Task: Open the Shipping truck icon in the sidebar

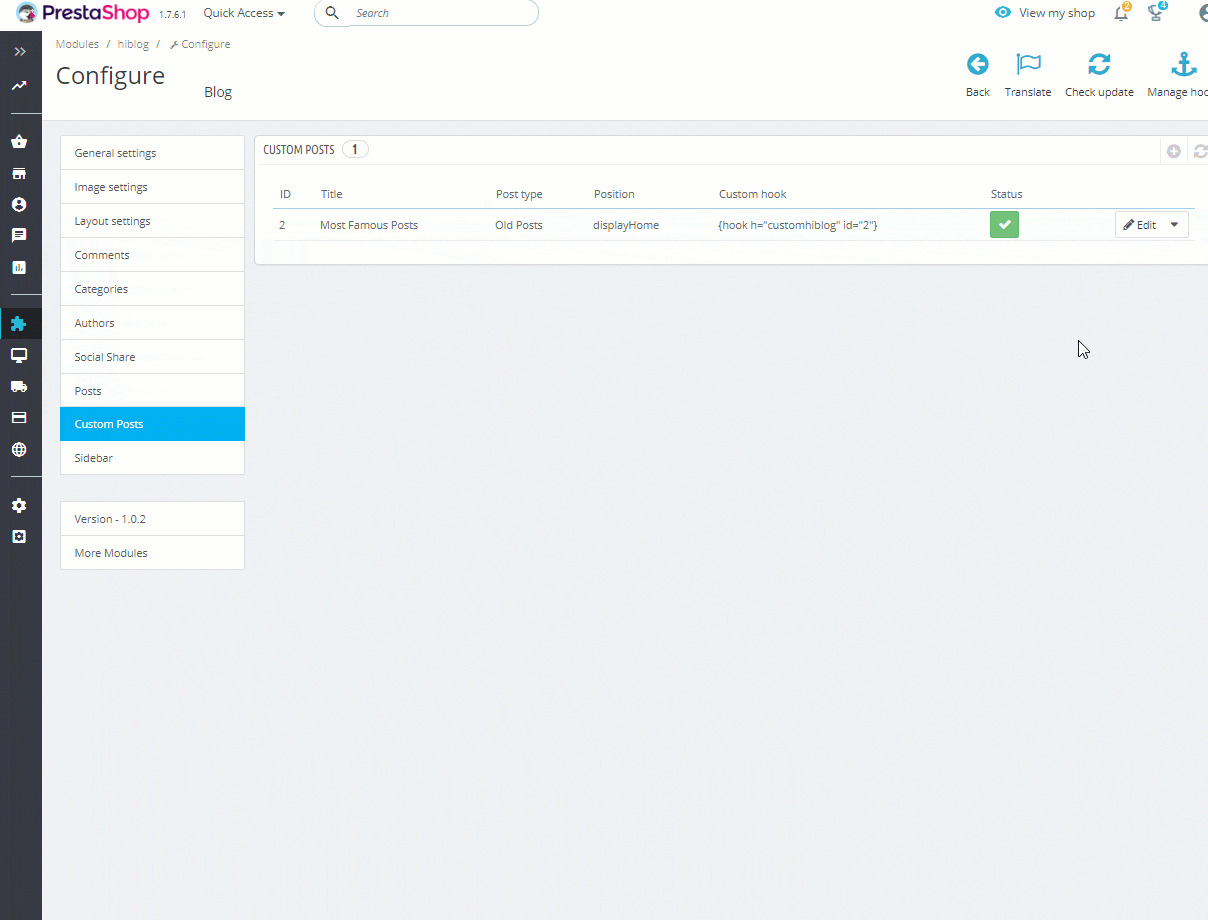Action: [x=19, y=386]
